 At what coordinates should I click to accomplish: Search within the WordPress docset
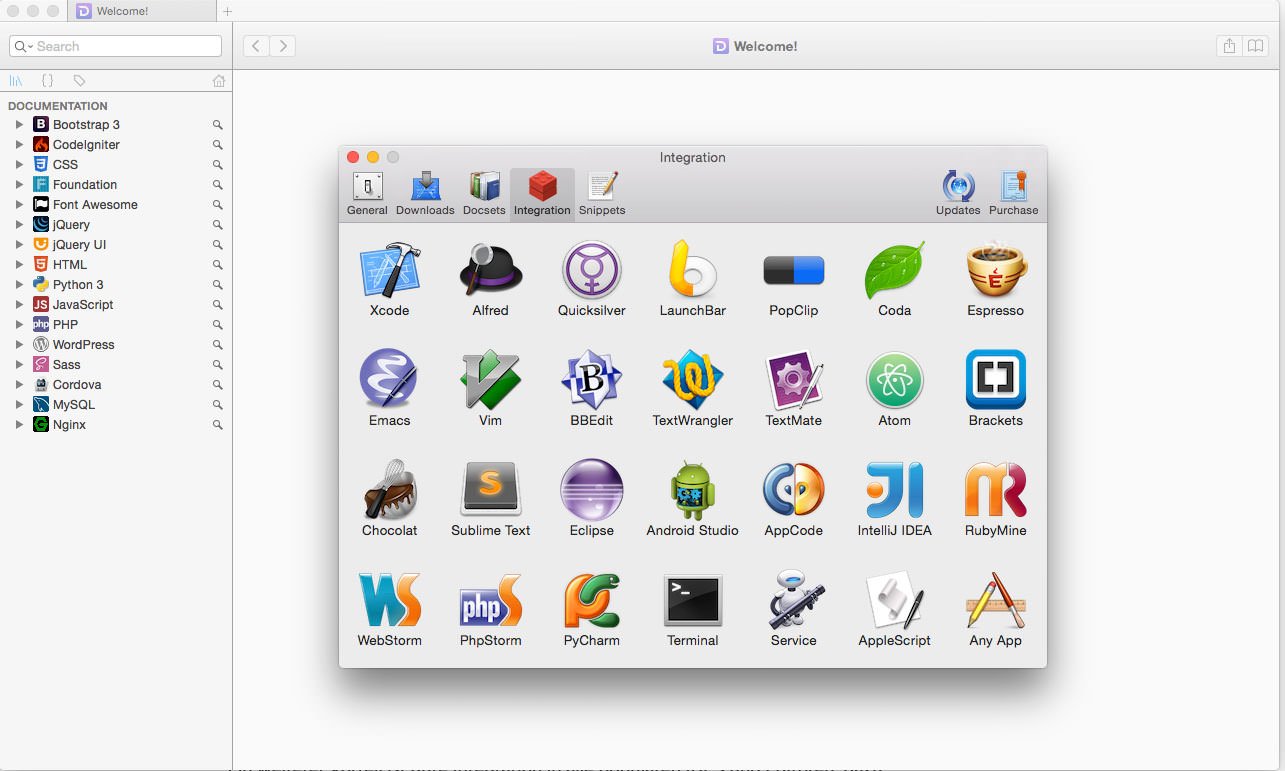coord(217,345)
